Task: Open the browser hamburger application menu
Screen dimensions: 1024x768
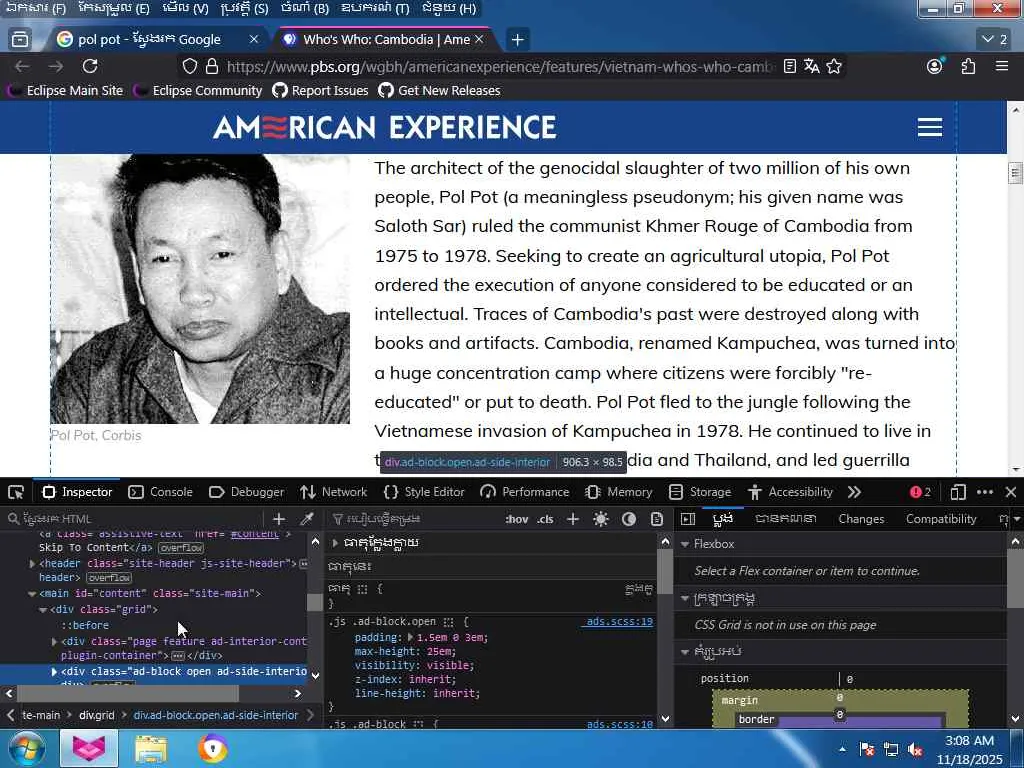Action: click(x=1002, y=66)
